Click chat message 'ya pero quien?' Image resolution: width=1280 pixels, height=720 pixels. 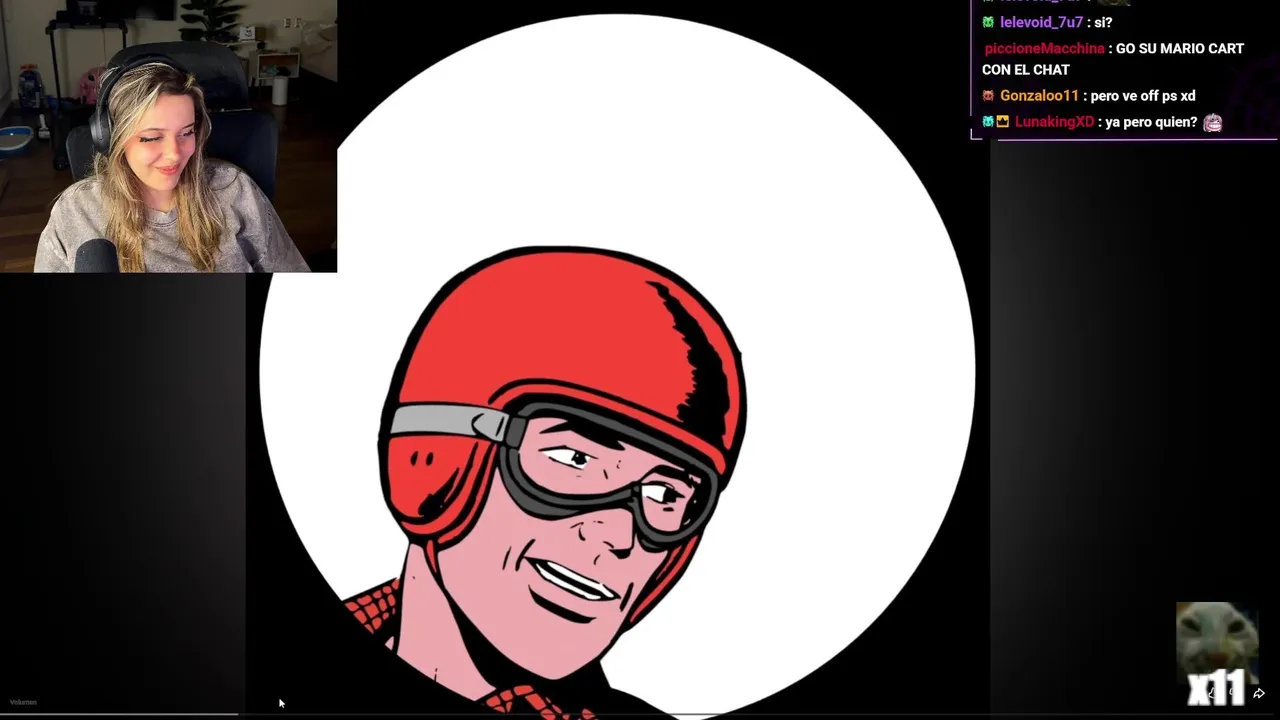pos(1151,122)
